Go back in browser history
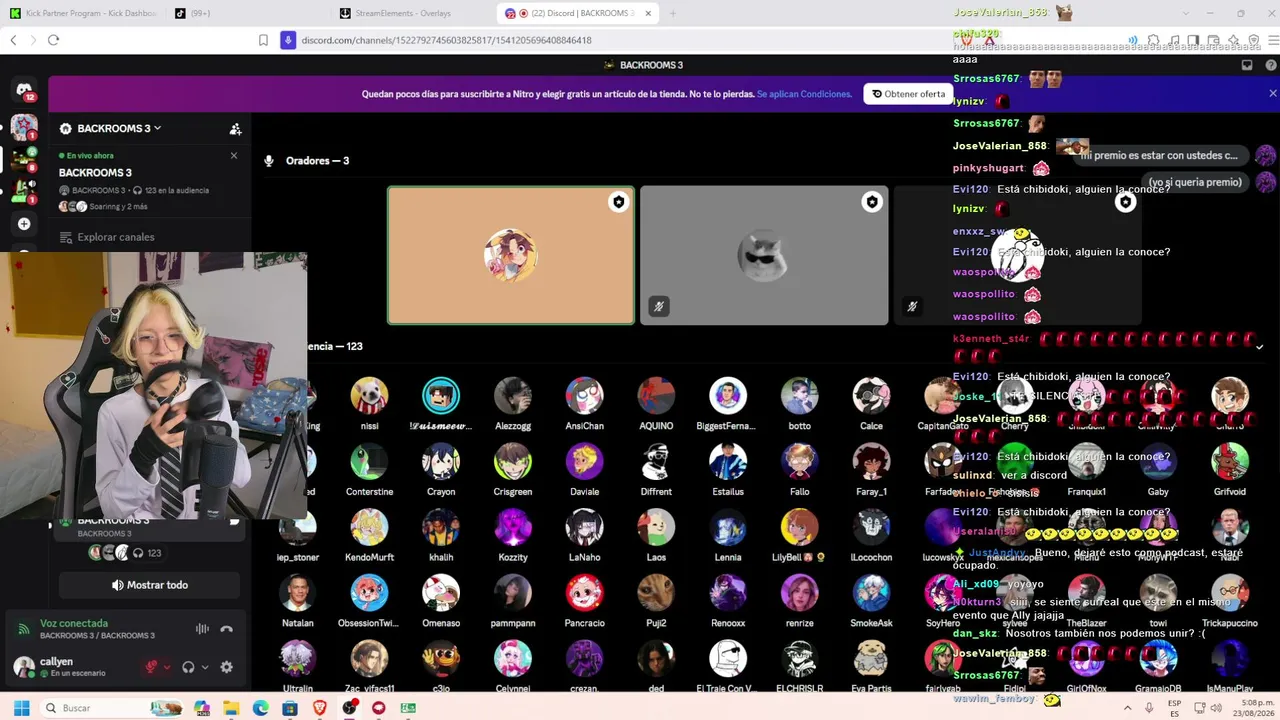This screenshot has width=1280, height=720. pos(13,40)
